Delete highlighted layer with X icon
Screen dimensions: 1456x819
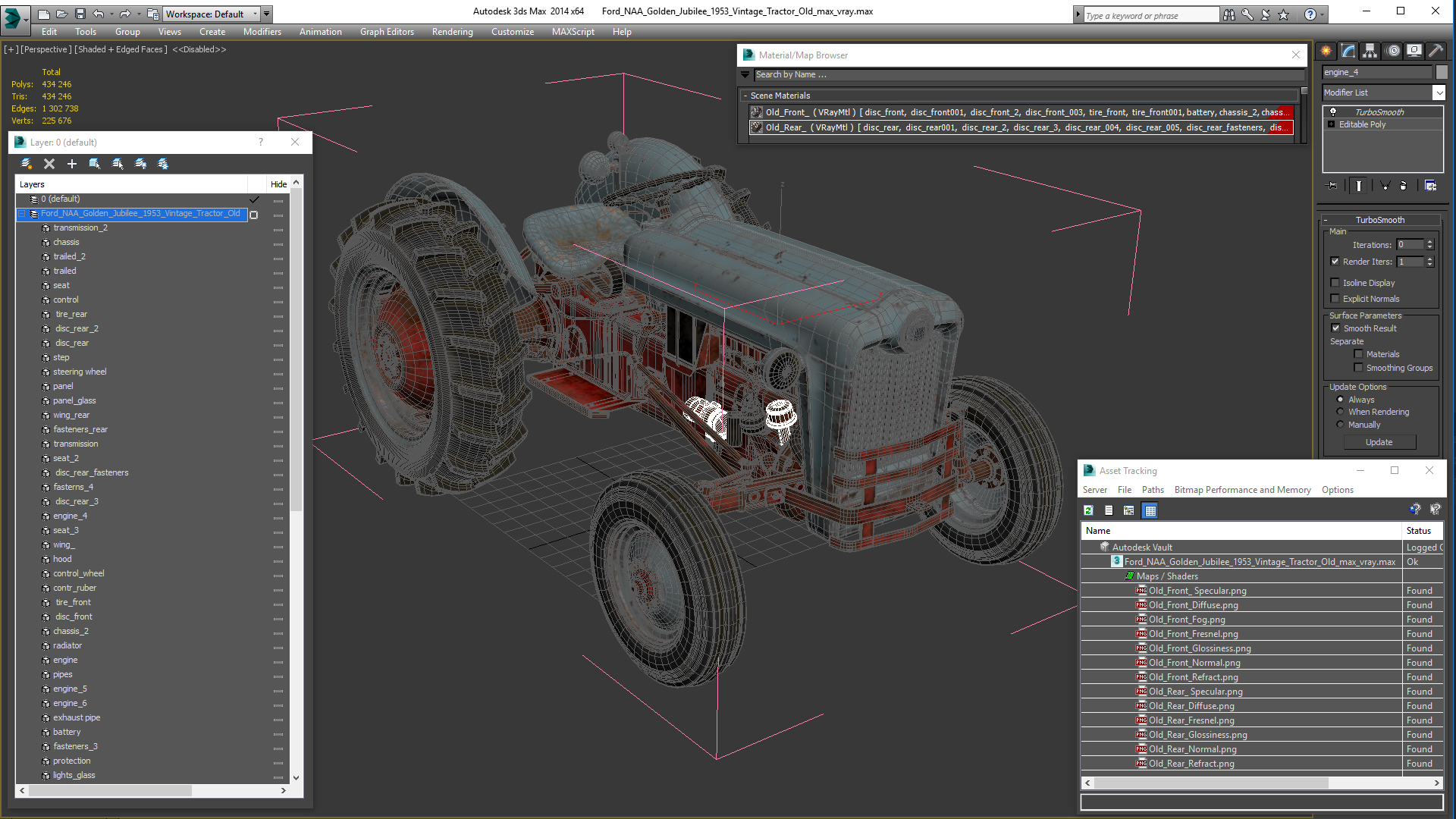[49, 164]
